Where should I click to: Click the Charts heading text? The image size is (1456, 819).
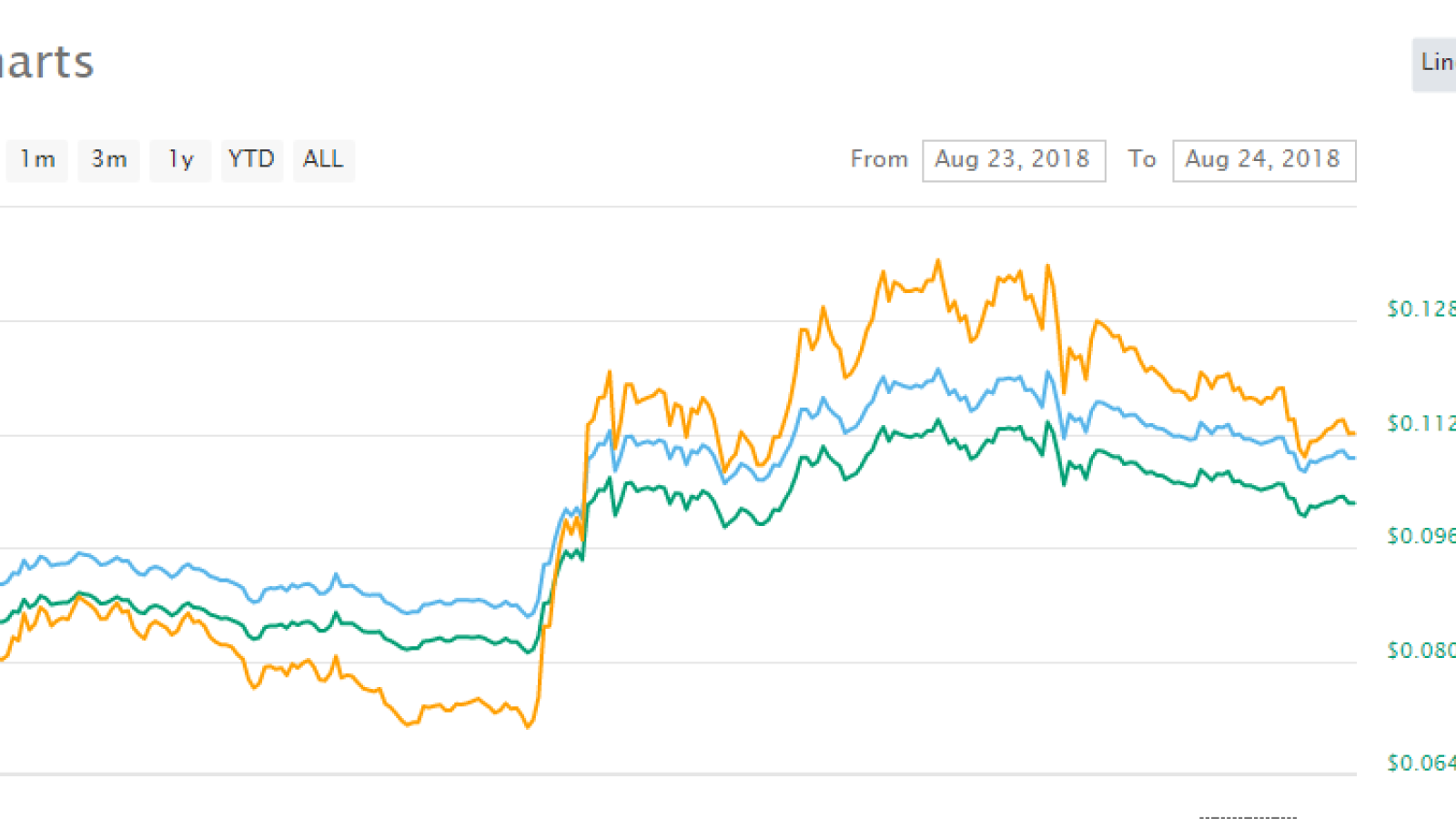click(45, 63)
